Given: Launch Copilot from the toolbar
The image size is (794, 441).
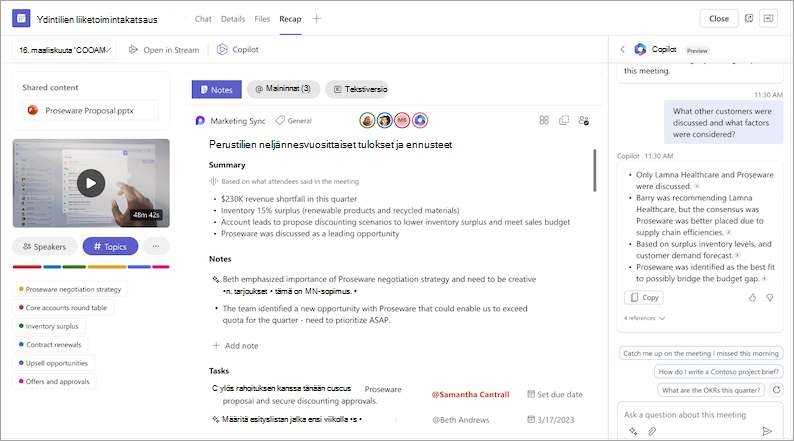Looking at the screenshot, I should (x=238, y=50).
